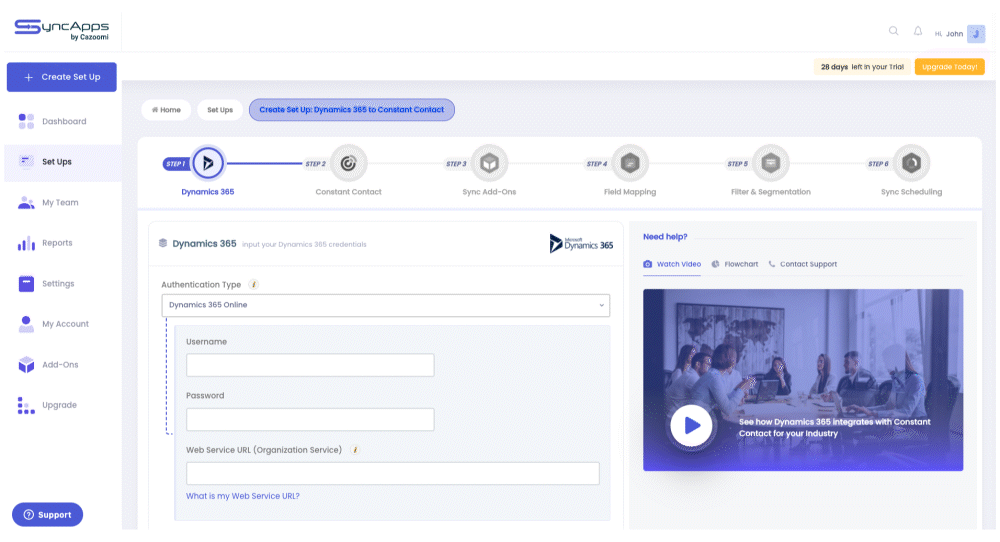Select Step 5 Filter & Segmentation icon

pos(770,163)
